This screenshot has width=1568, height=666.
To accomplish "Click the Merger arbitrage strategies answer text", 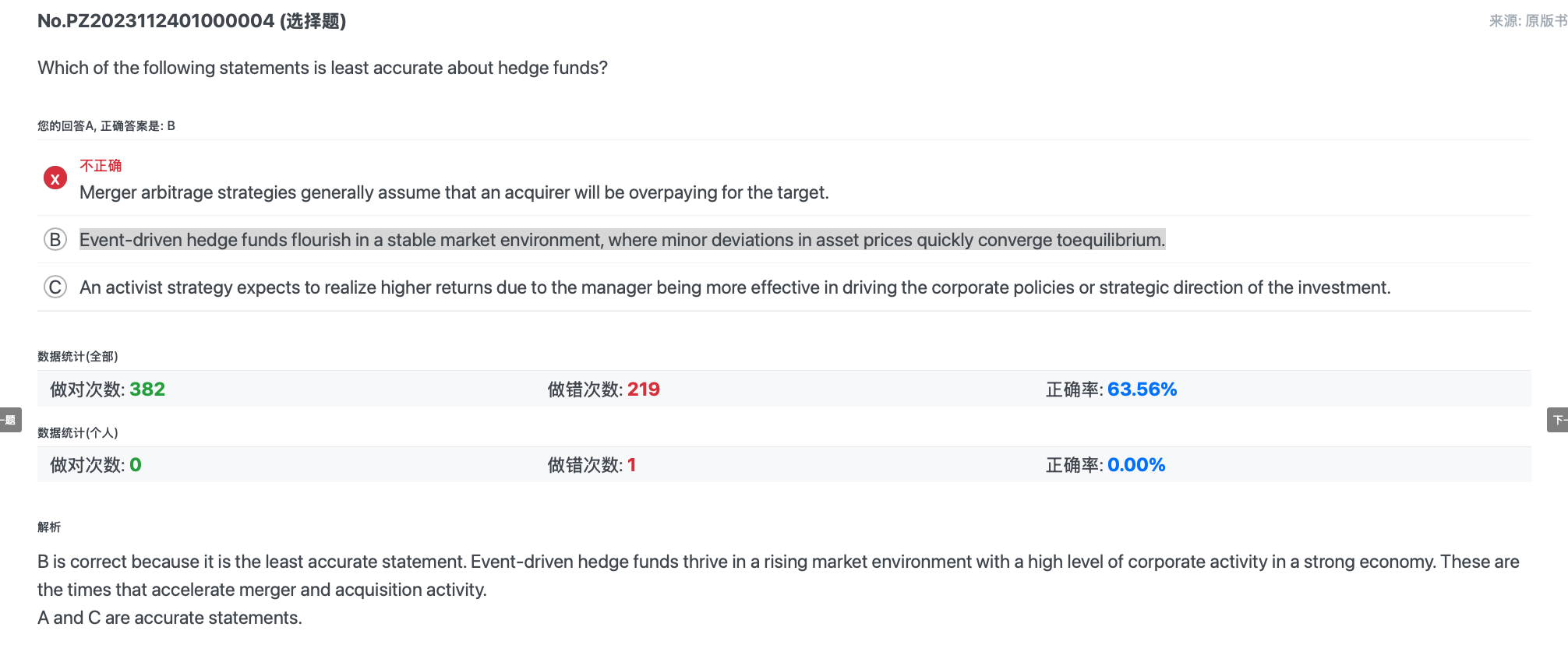I will click(x=454, y=192).
